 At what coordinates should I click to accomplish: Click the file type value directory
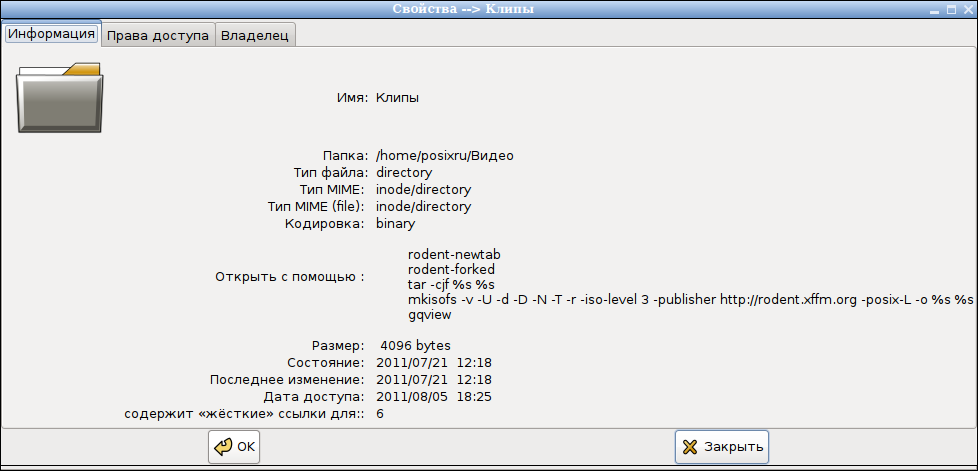pos(404,173)
